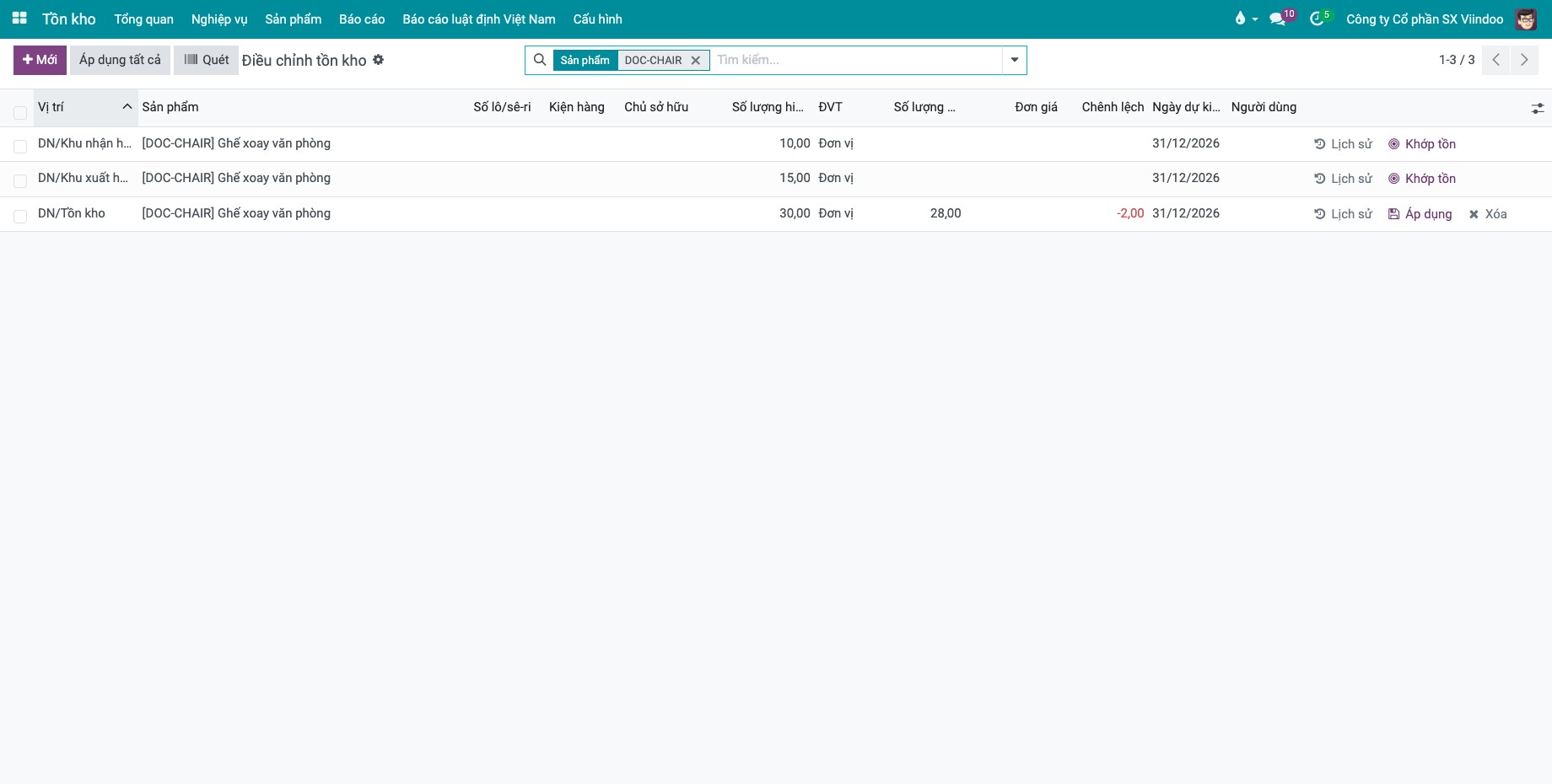Tick the checkbox for DN/Tồn kho row
This screenshot has width=1552, height=784.
[x=20, y=217]
